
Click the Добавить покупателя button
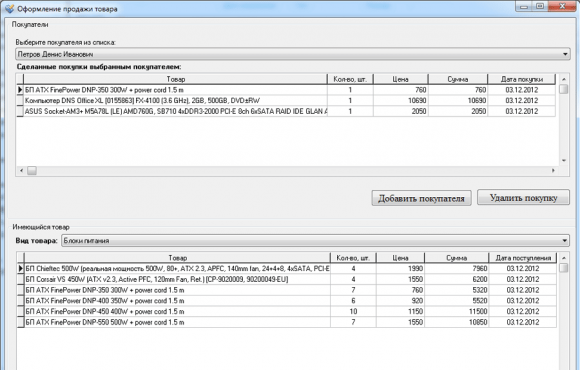tap(421, 198)
